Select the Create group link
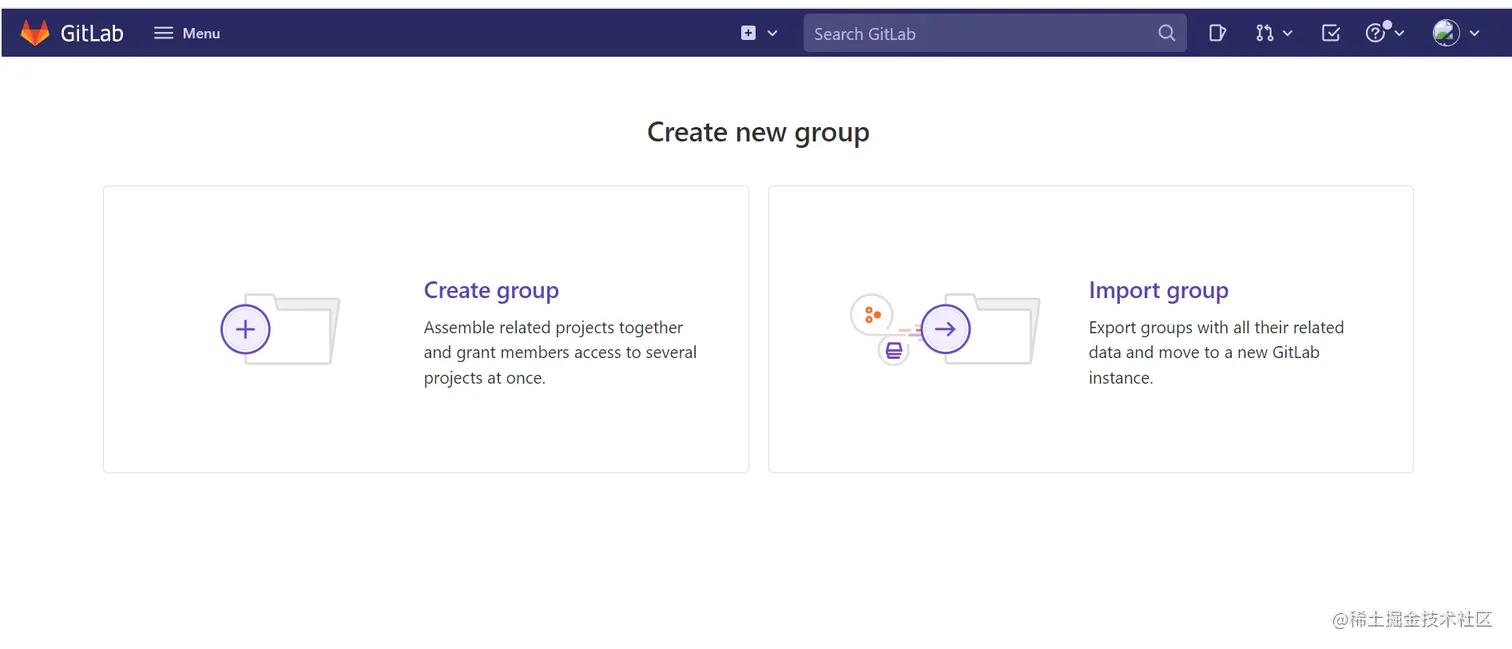This screenshot has width=1512, height=649. (x=491, y=290)
